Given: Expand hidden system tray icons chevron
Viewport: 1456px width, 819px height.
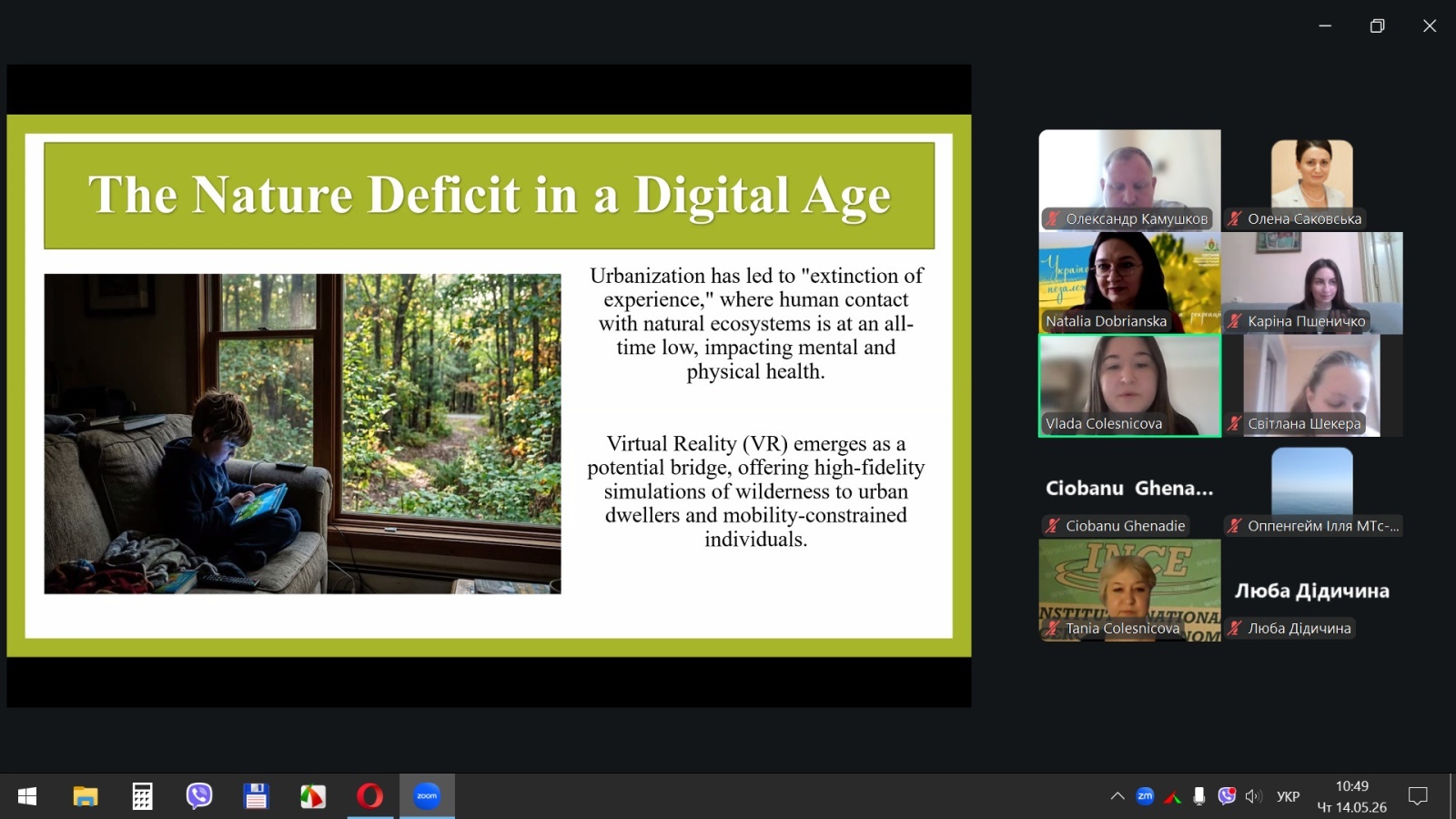Looking at the screenshot, I should tap(1117, 796).
